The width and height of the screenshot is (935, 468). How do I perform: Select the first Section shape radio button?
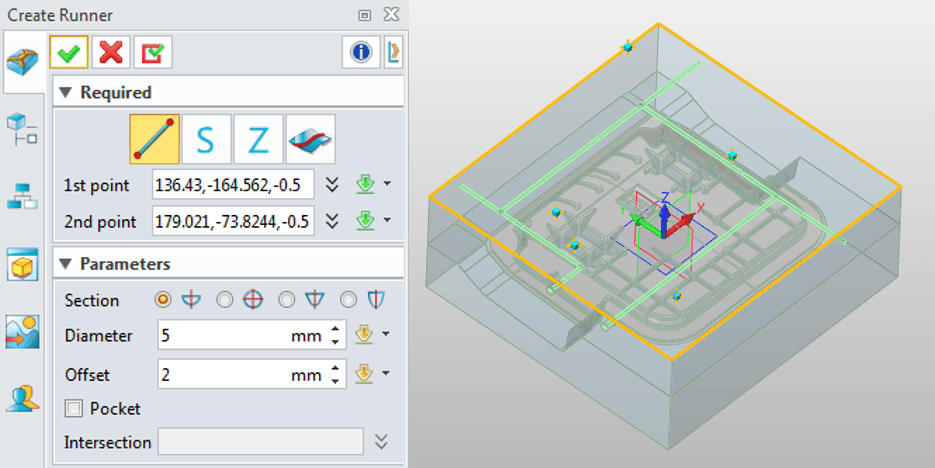coord(162,299)
